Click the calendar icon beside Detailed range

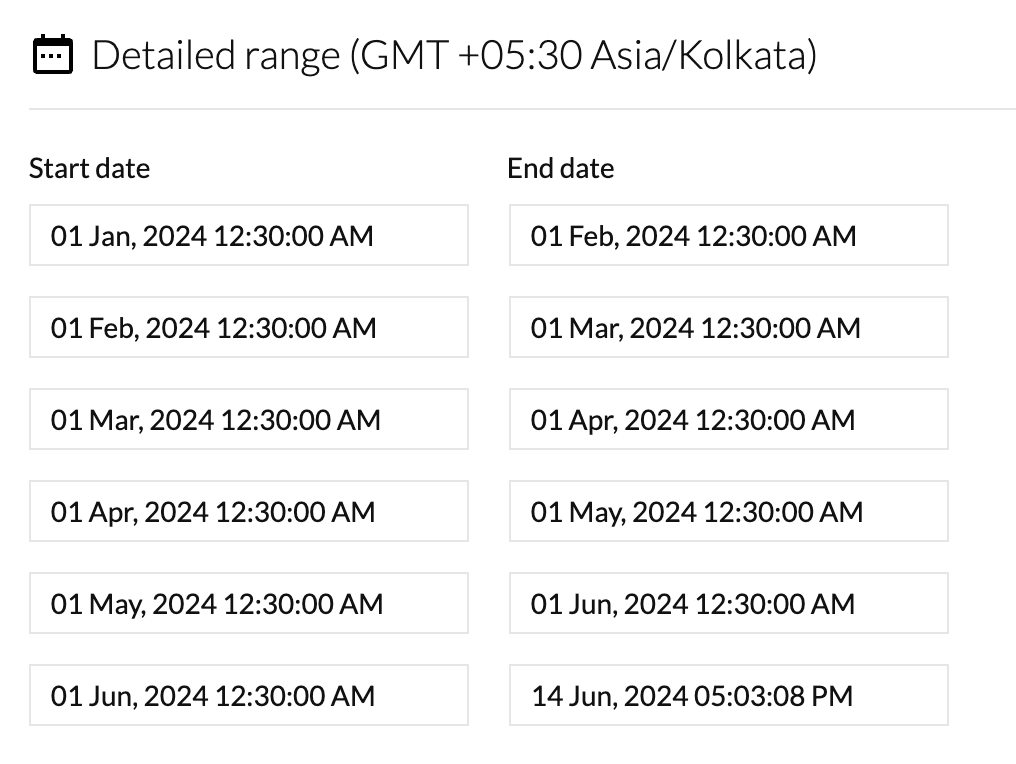click(53, 55)
